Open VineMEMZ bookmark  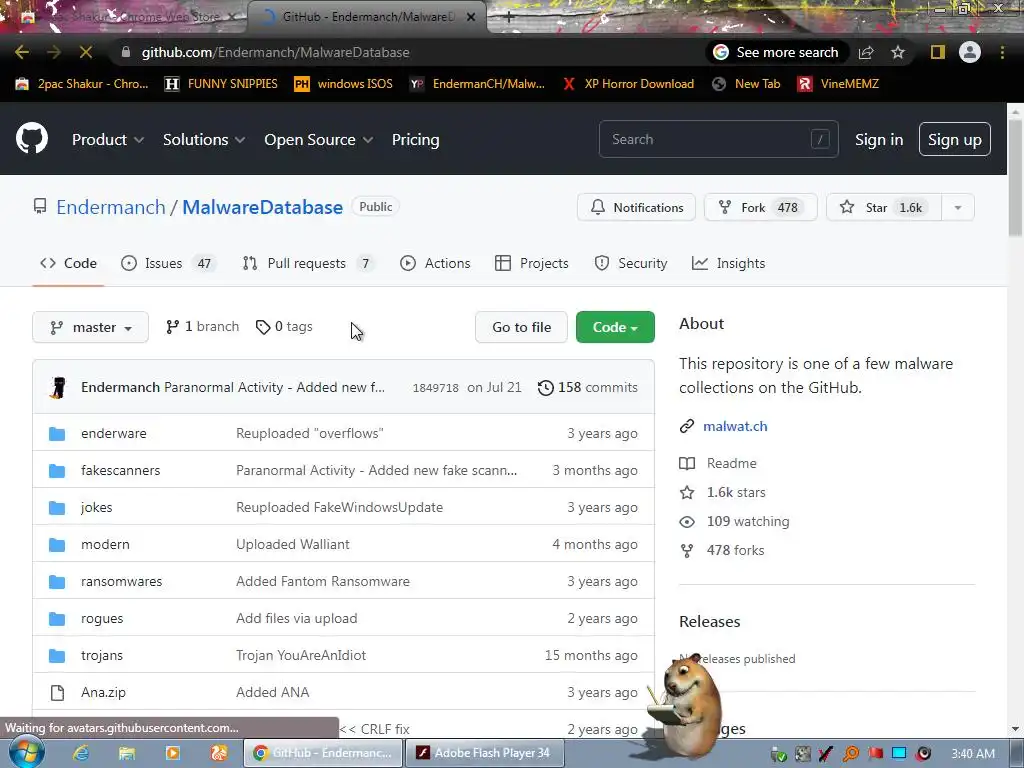839,84
